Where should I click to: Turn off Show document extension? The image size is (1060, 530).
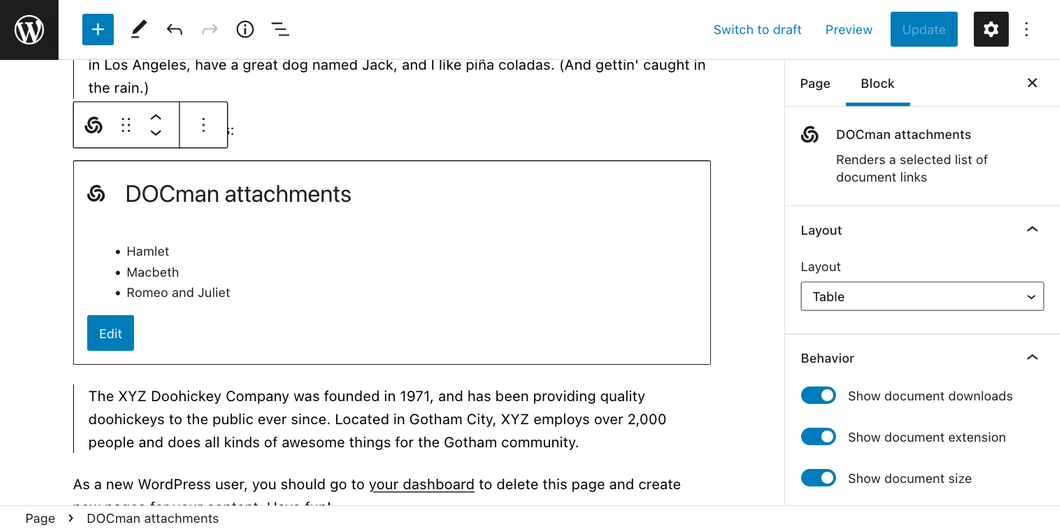pyautogui.click(x=818, y=437)
